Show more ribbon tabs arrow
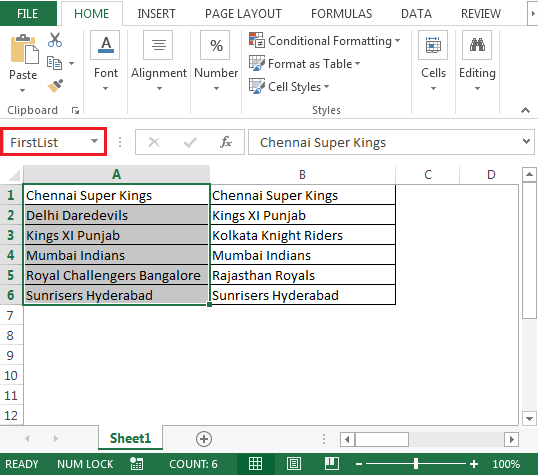This screenshot has height=475, width=538. pos(533,14)
